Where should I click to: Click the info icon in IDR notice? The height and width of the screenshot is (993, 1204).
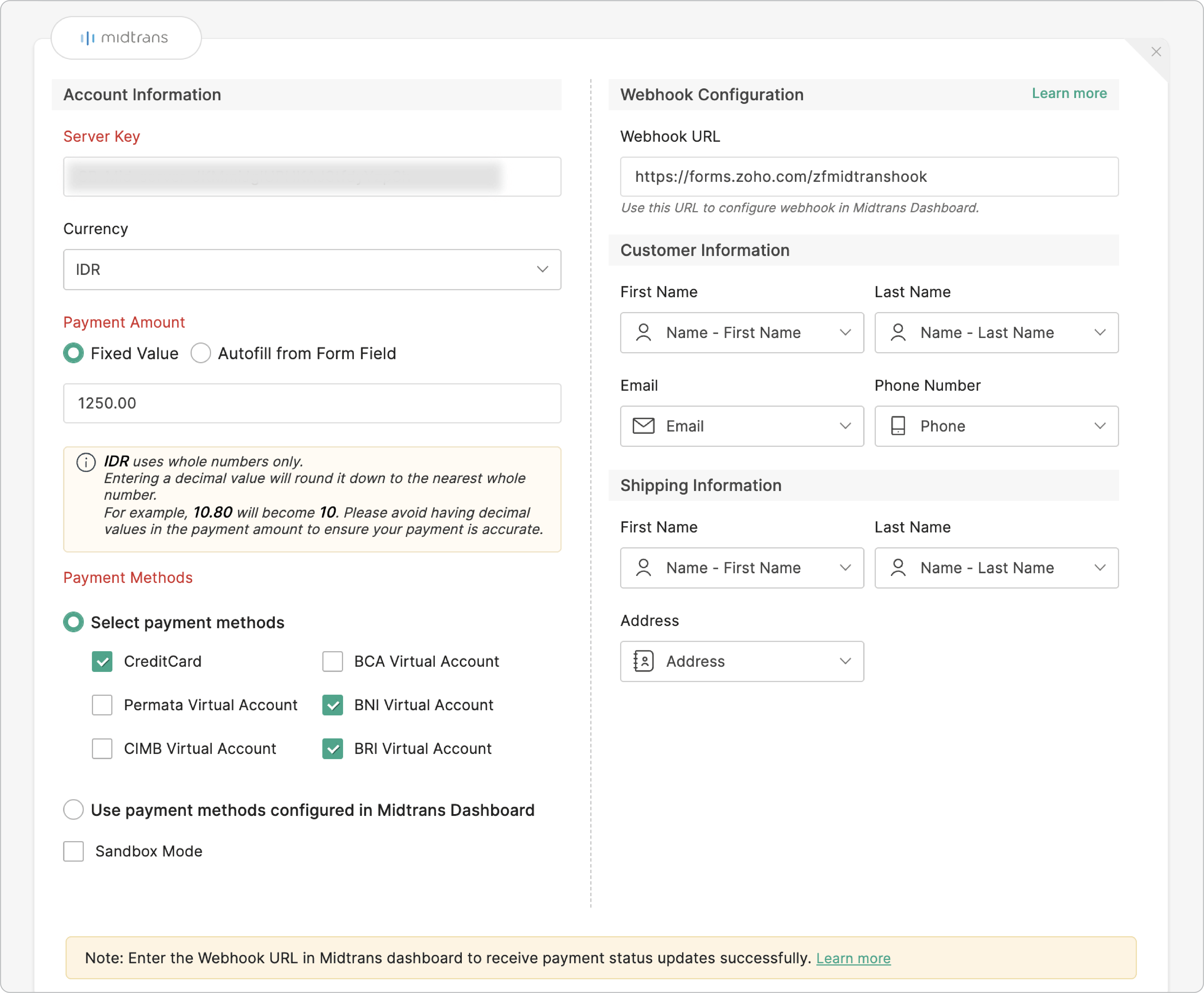(86, 462)
